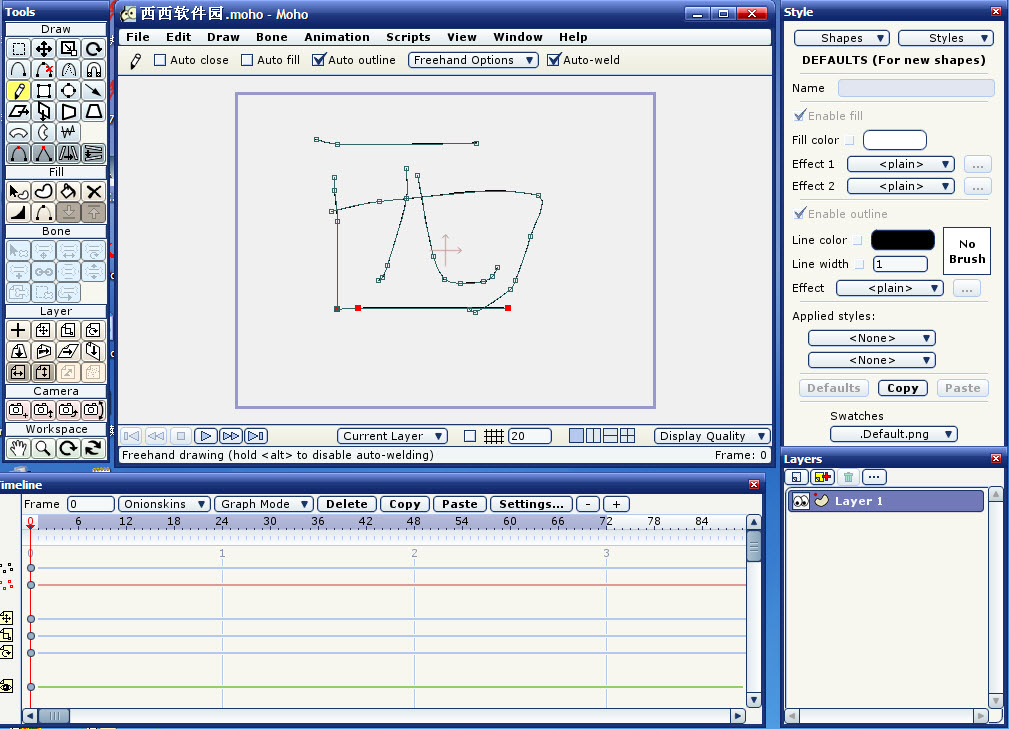Open the Scripts menu
1009x729 pixels.
pos(408,37)
